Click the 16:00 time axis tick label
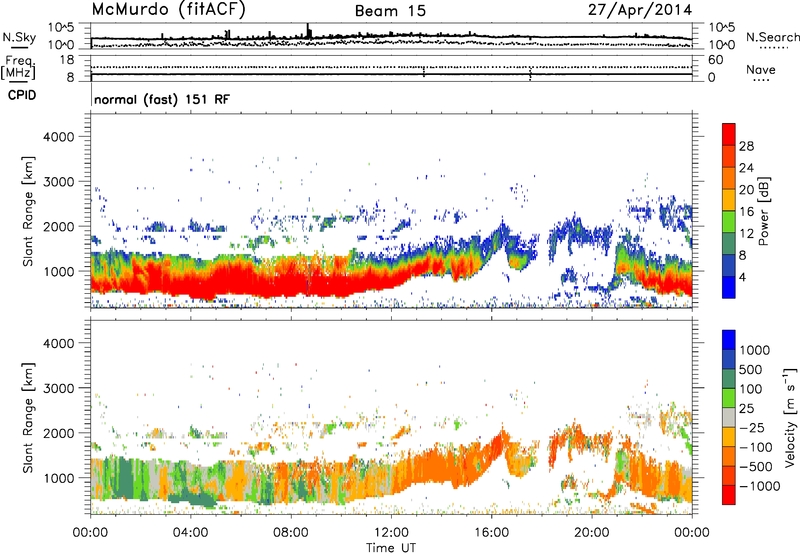 click(x=491, y=533)
